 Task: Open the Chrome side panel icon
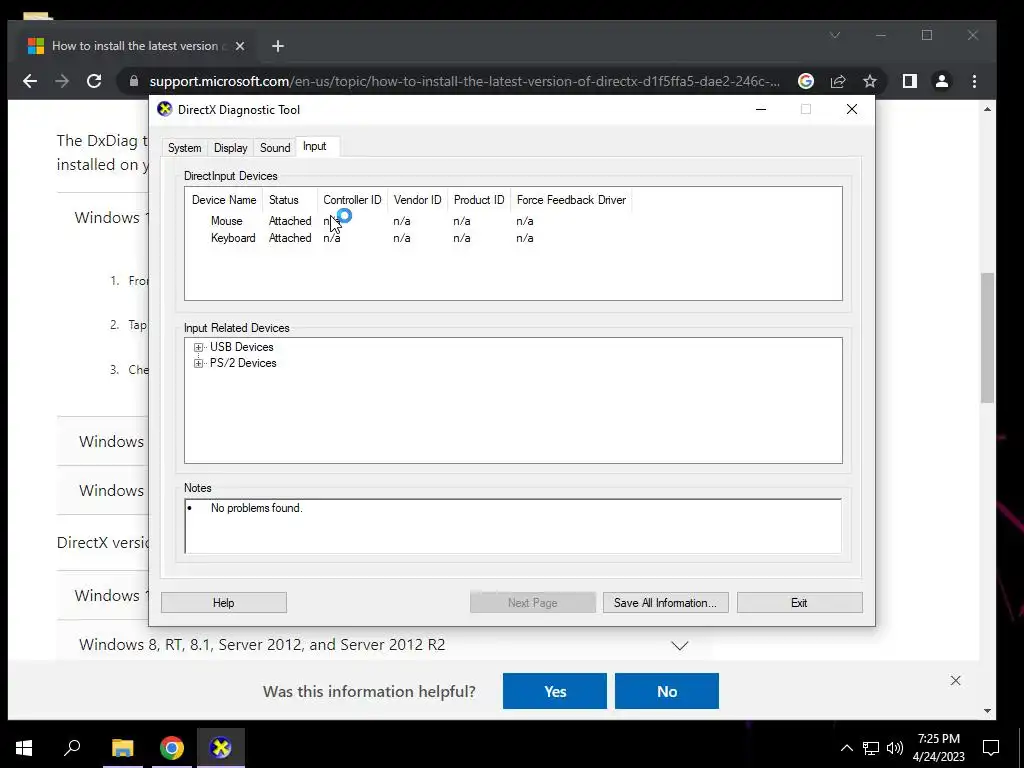click(910, 81)
